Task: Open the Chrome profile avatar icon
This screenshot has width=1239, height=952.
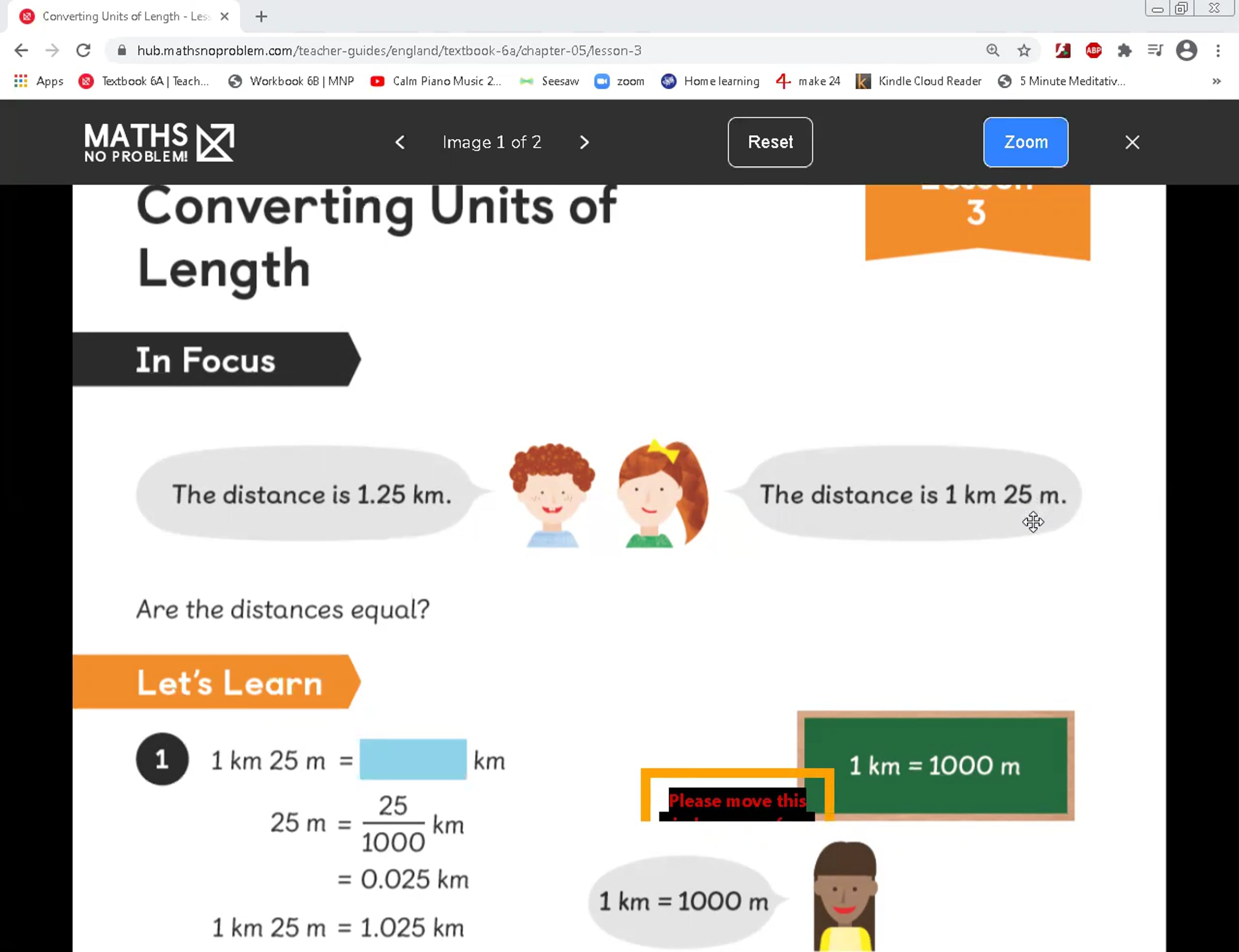Action: pyautogui.click(x=1186, y=51)
